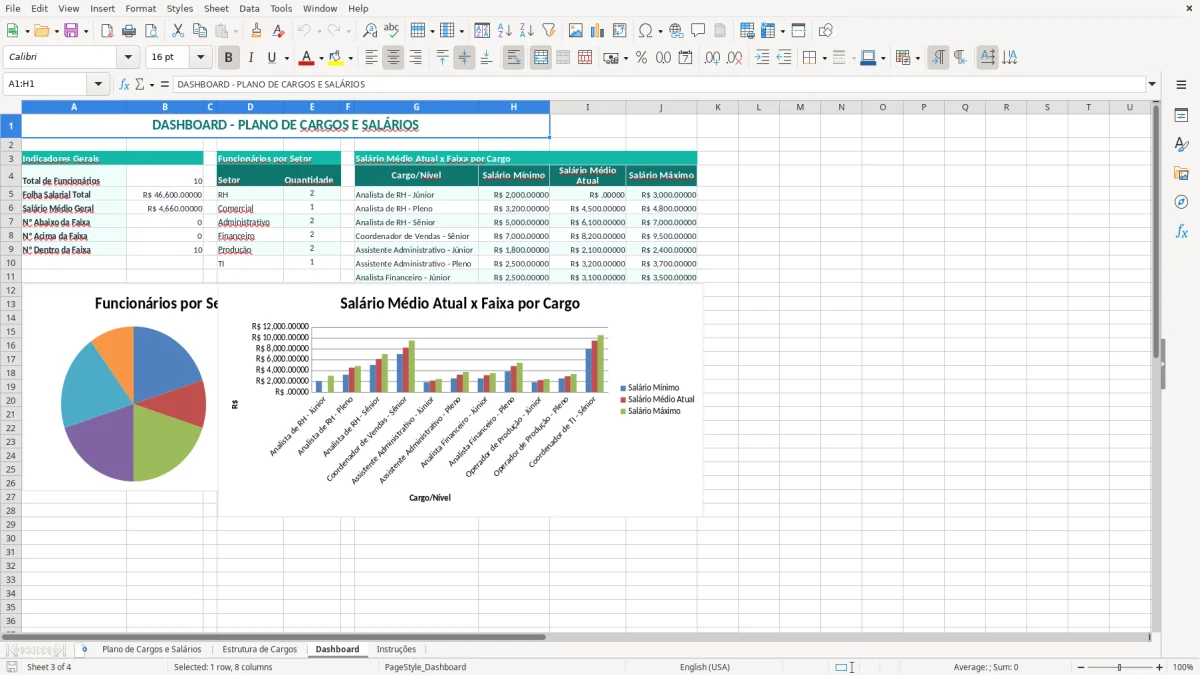Insert a chart

coord(598,31)
